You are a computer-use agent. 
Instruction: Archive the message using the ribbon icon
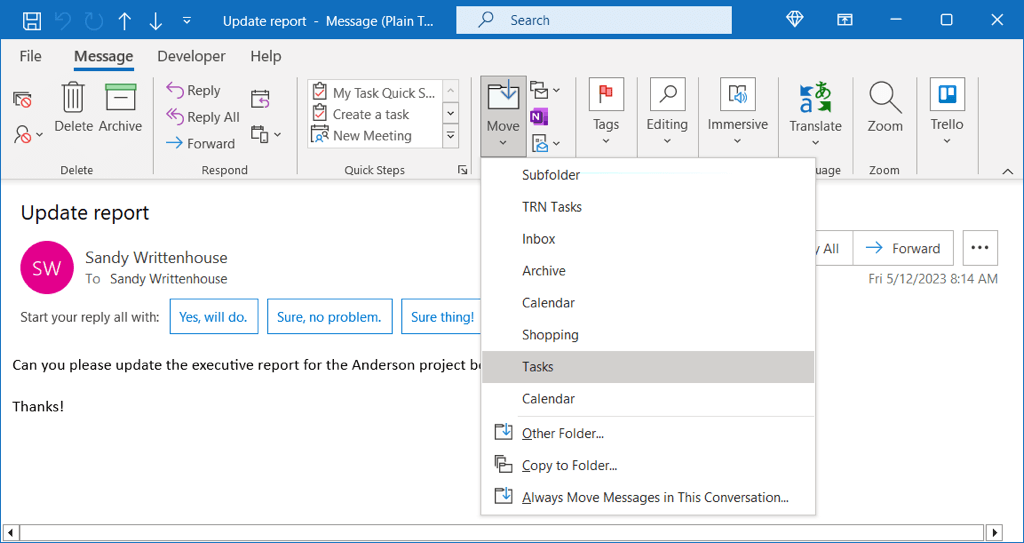[120, 98]
